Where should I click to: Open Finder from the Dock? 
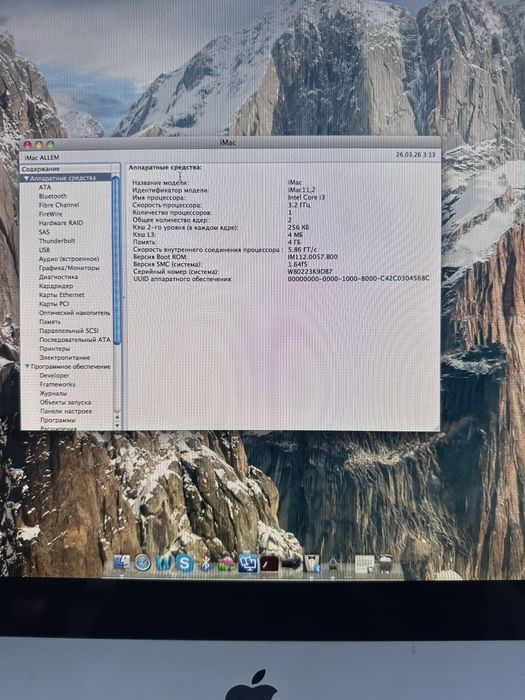pos(121,562)
